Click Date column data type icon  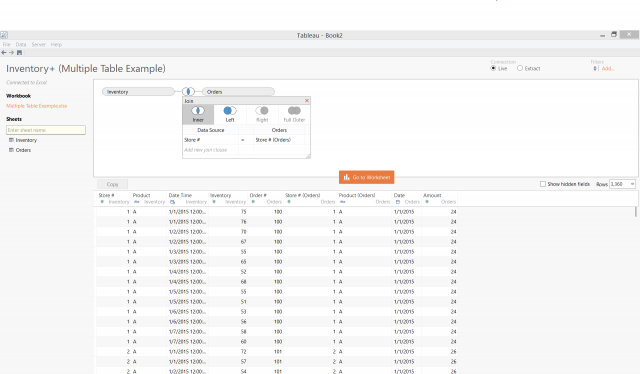[x=398, y=202]
